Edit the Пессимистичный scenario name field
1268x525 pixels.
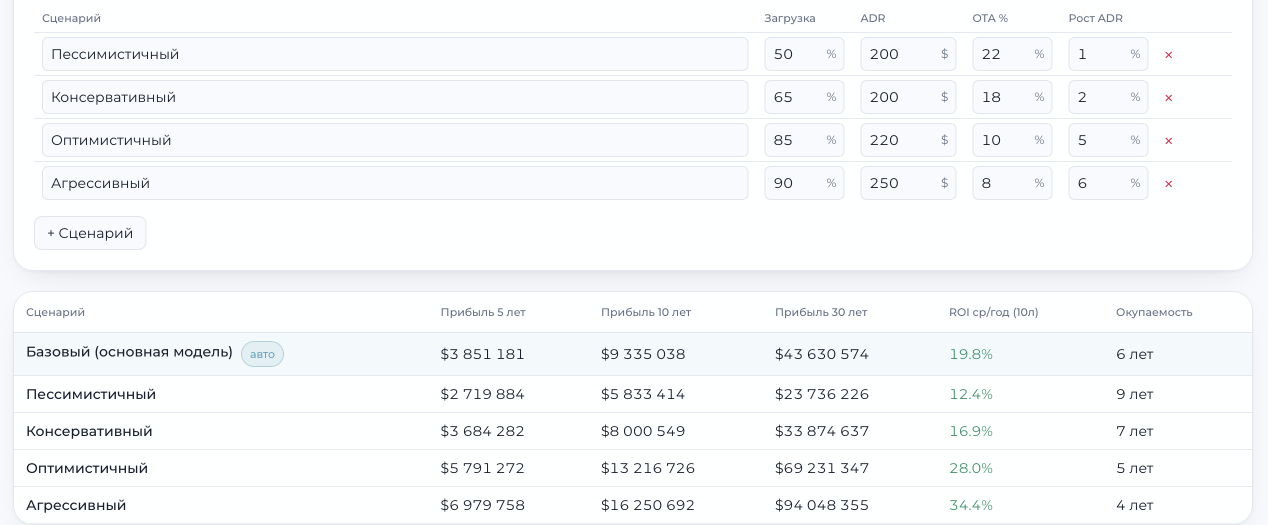pos(395,54)
